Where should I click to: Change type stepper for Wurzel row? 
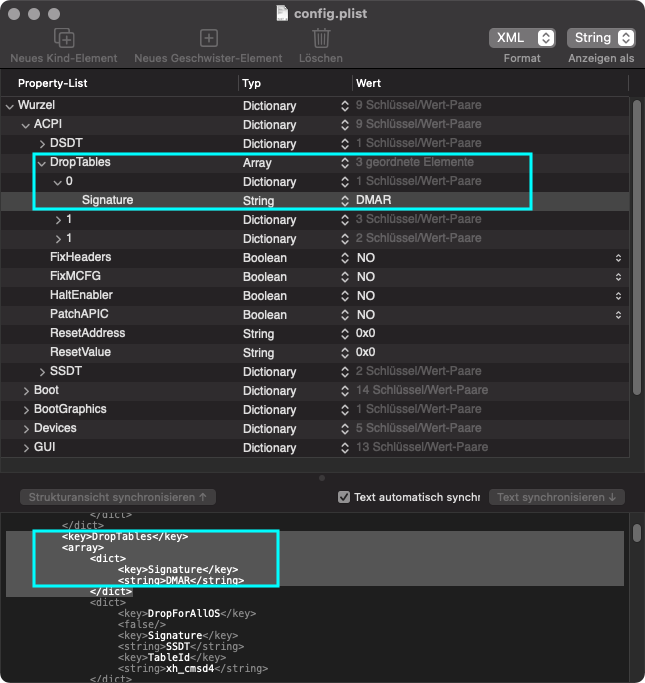pos(345,106)
